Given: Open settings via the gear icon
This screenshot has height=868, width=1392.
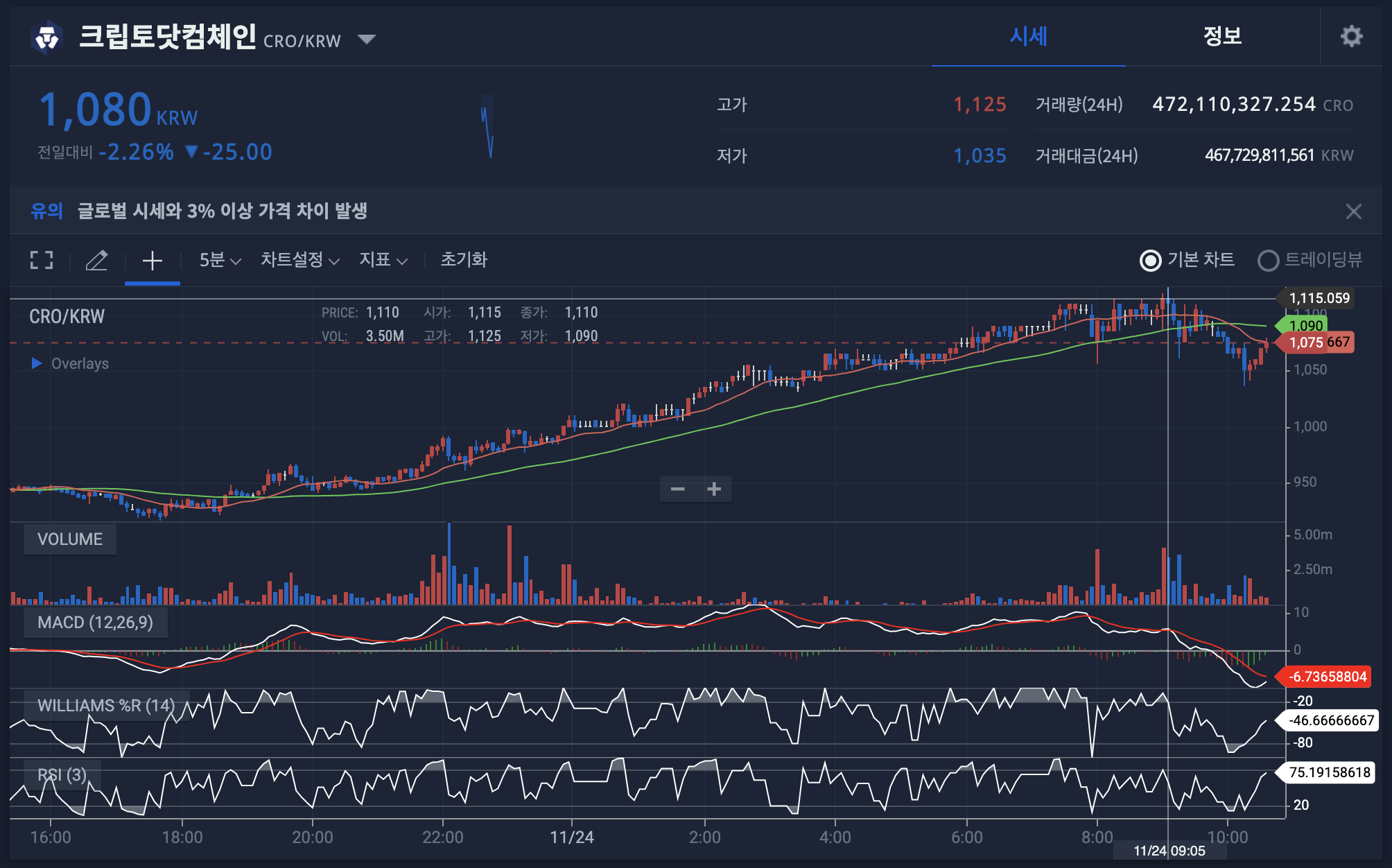Looking at the screenshot, I should click(x=1351, y=36).
